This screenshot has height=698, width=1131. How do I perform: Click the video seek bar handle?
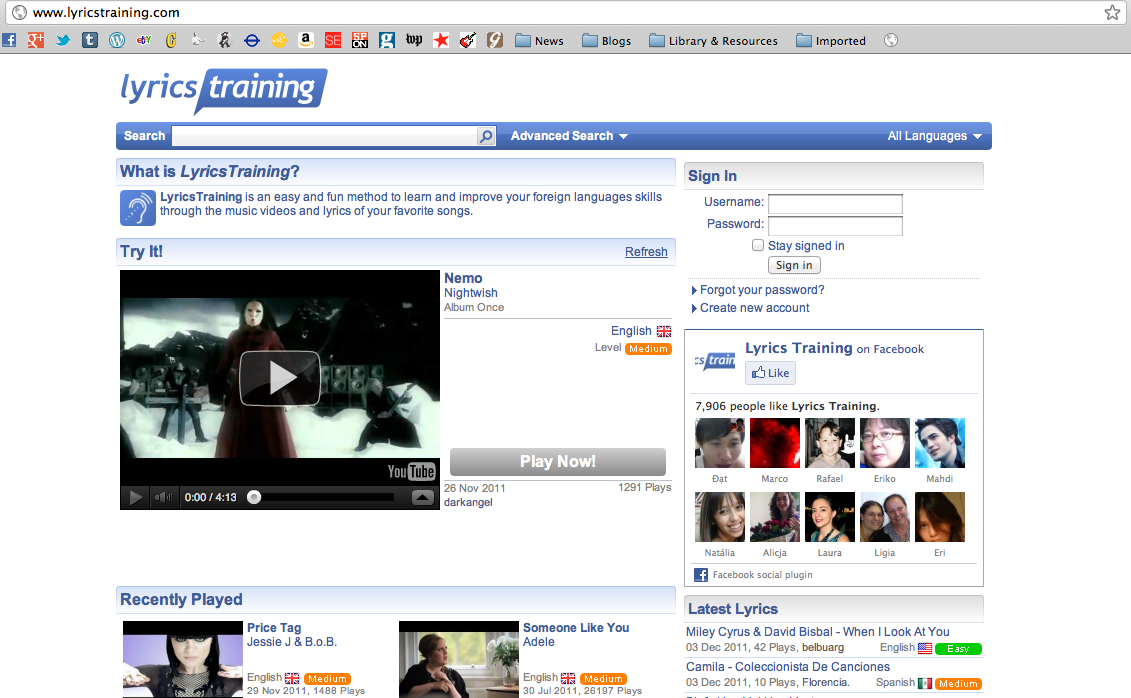[x=254, y=497]
